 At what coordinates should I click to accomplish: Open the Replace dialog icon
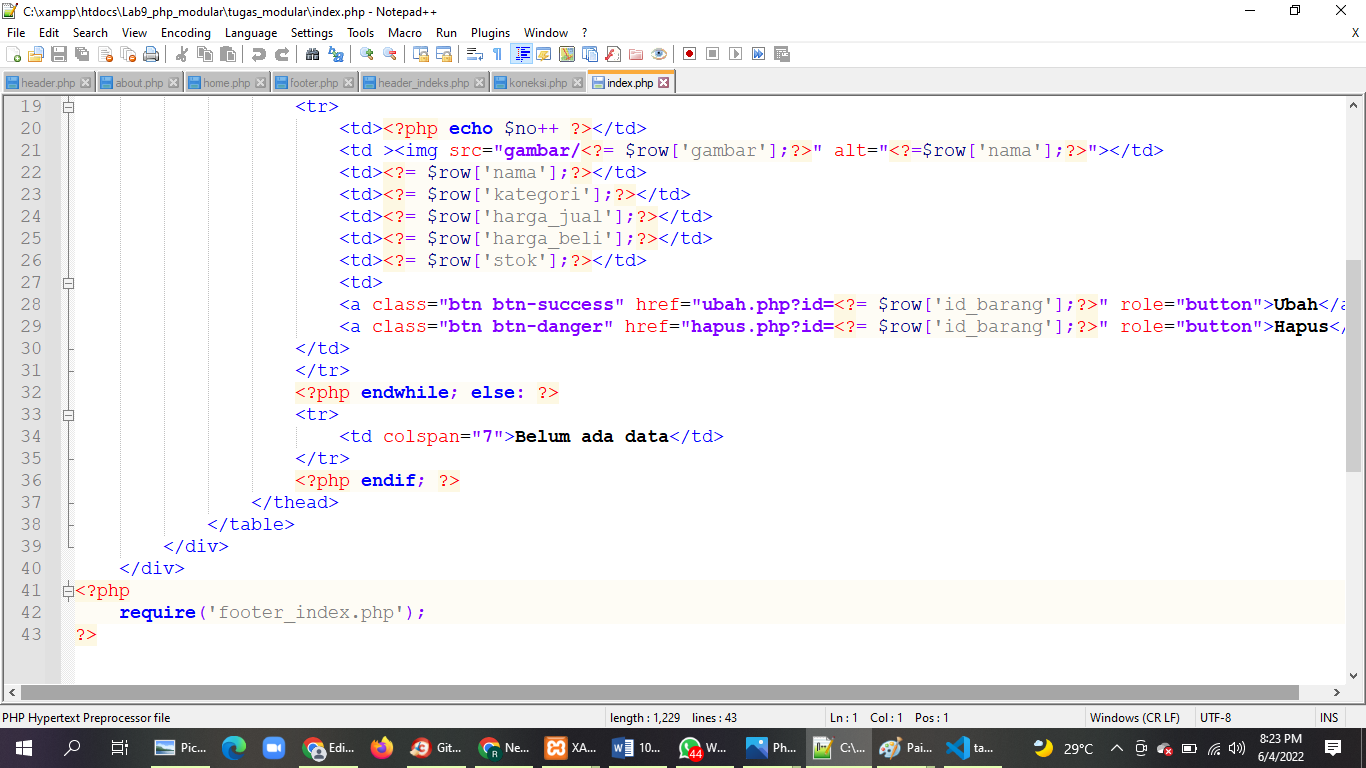coord(336,54)
